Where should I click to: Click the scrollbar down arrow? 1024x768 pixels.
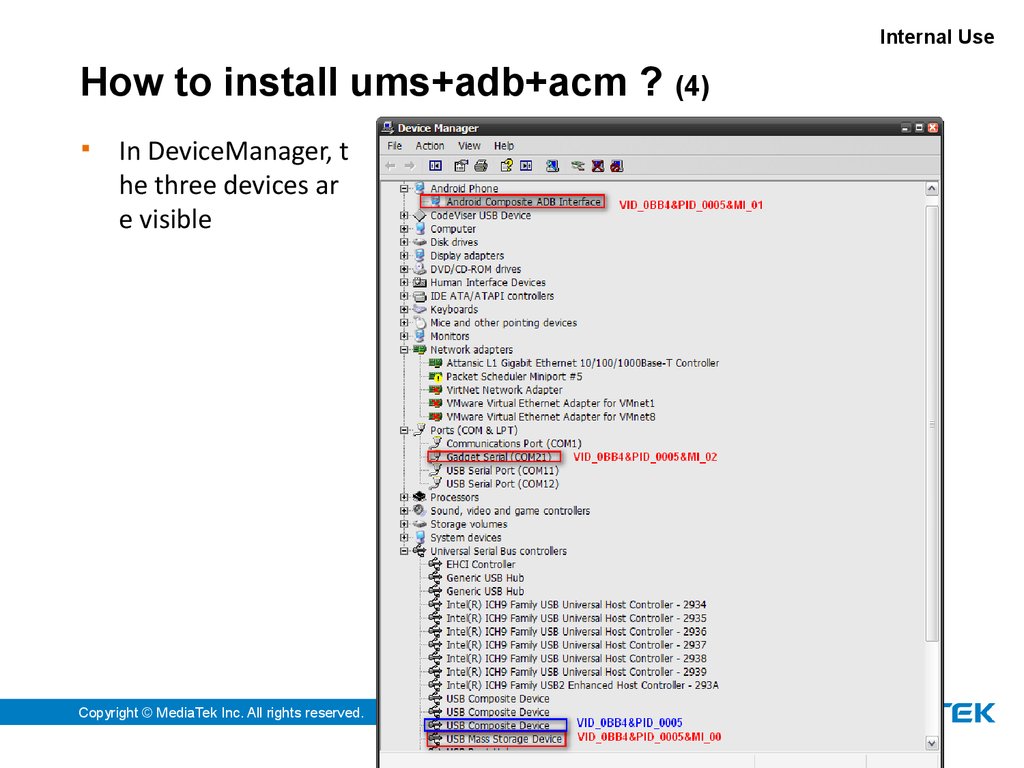tap(932, 743)
